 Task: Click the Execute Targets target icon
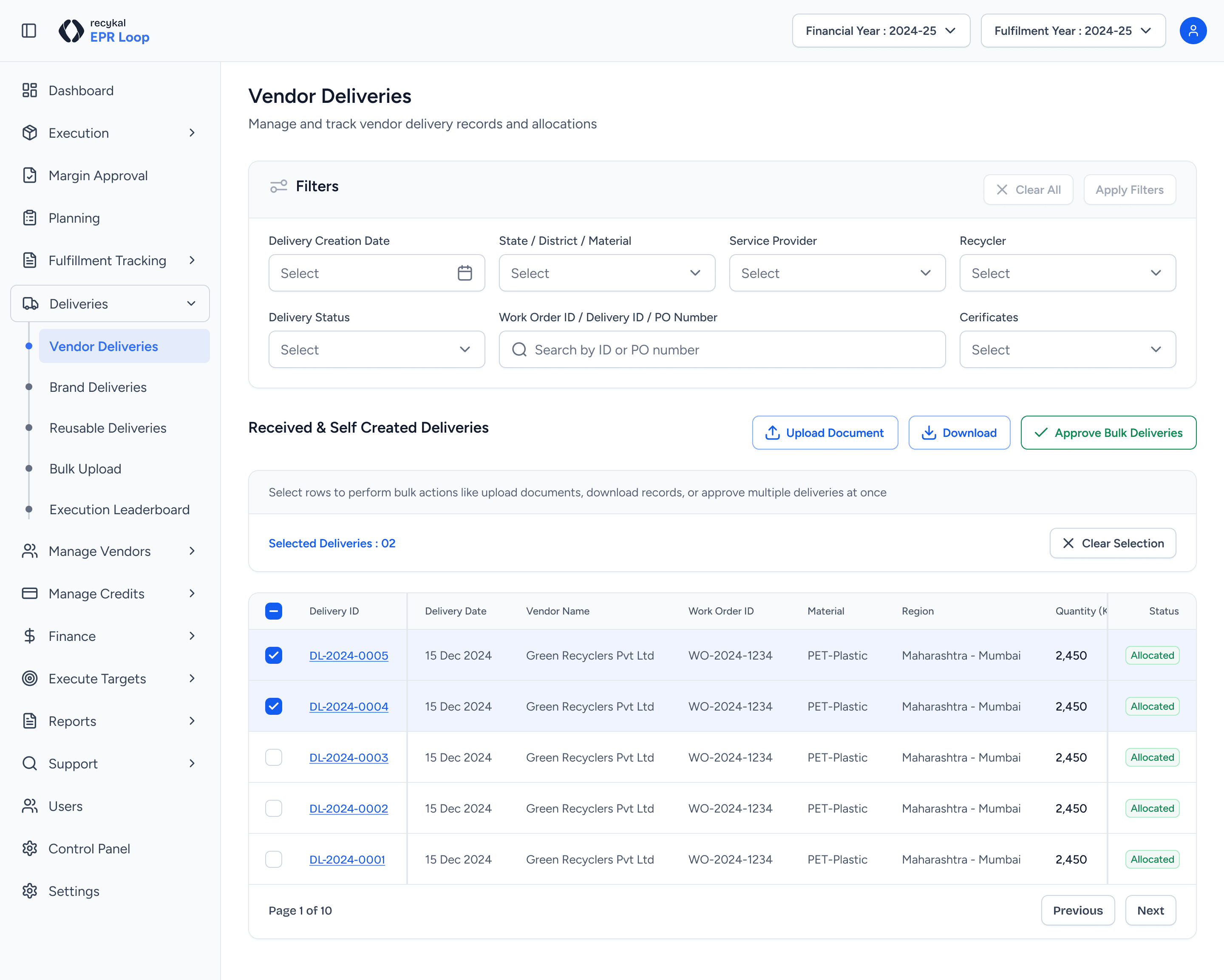coord(29,679)
